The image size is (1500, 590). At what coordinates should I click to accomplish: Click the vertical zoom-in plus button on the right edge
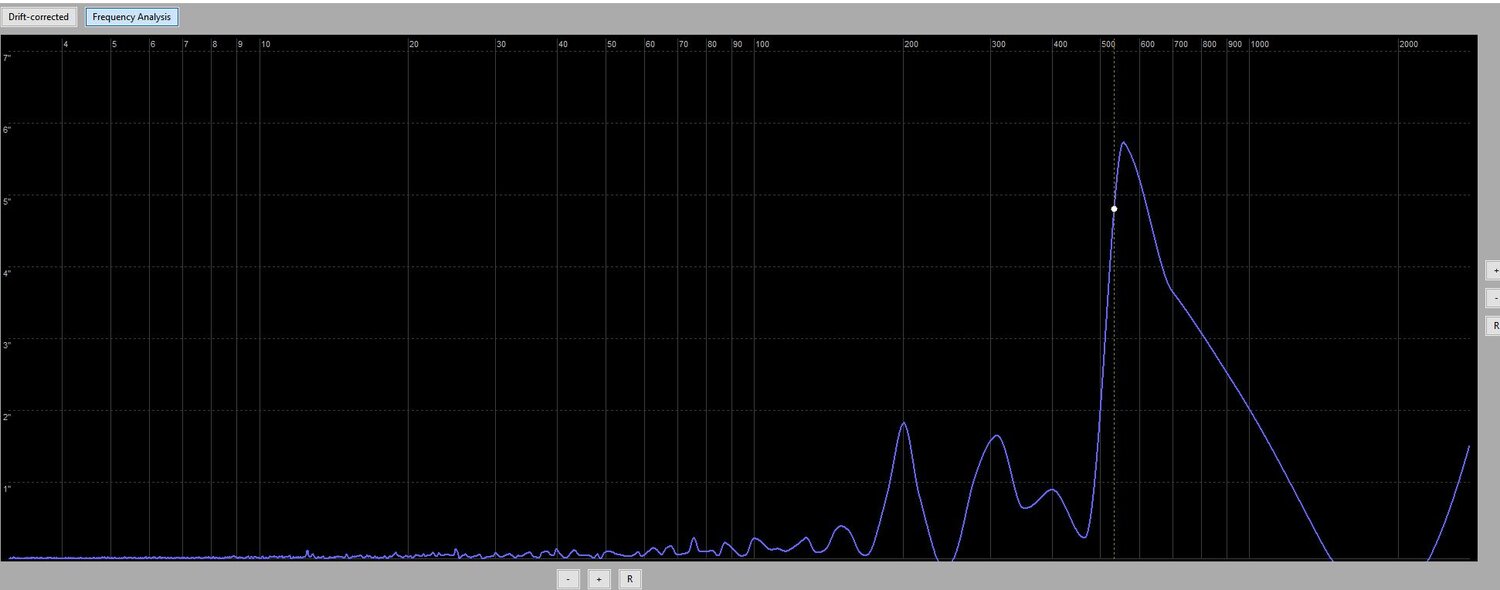1493,269
